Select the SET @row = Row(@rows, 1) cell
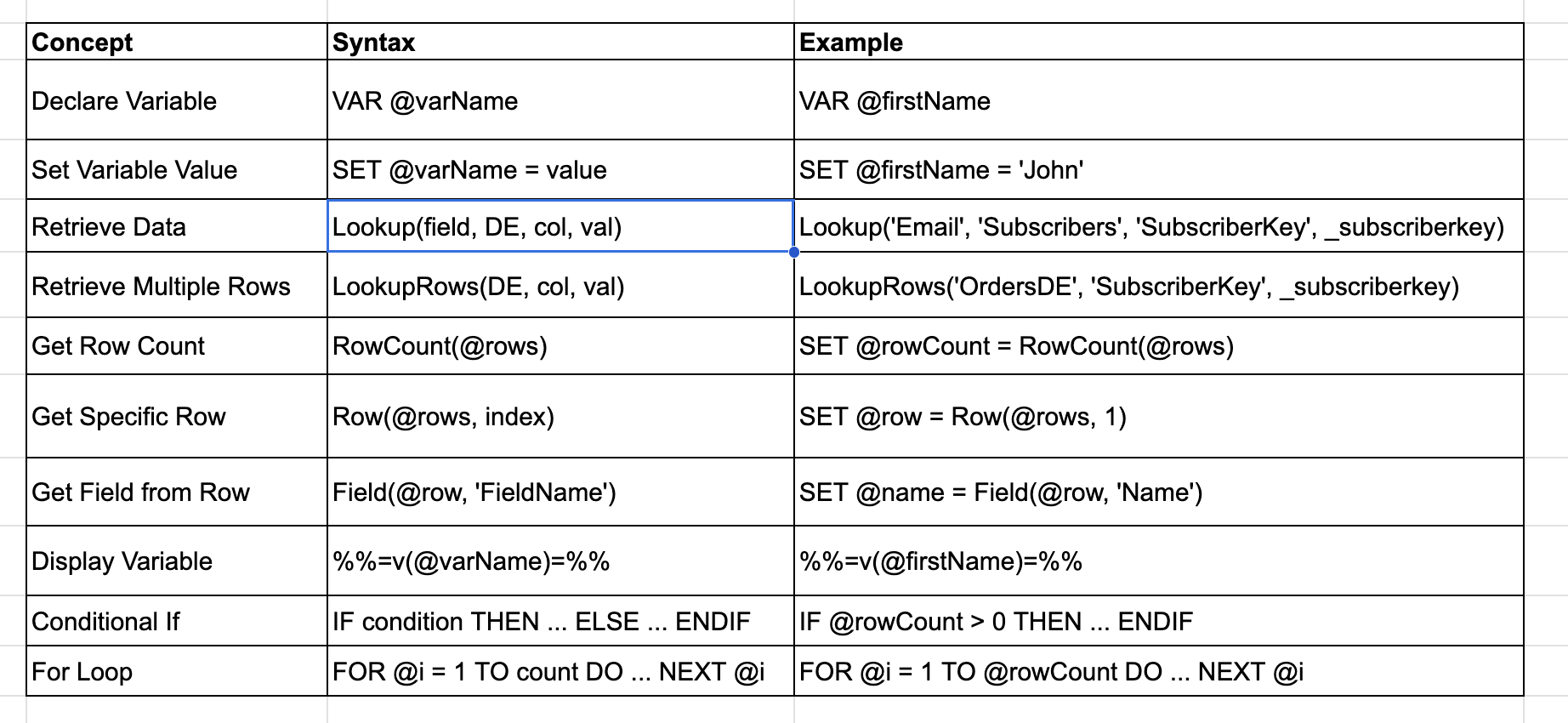The height and width of the screenshot is (723, 1568). [1158, 417]
